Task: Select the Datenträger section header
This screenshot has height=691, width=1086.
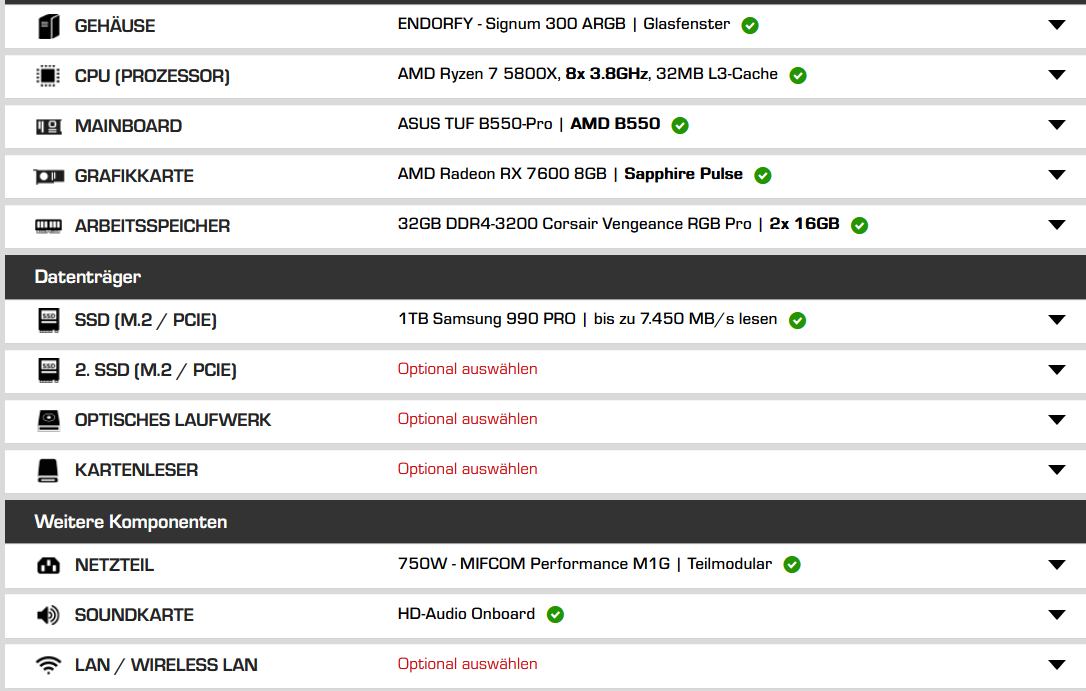Action: click(545, 277)
